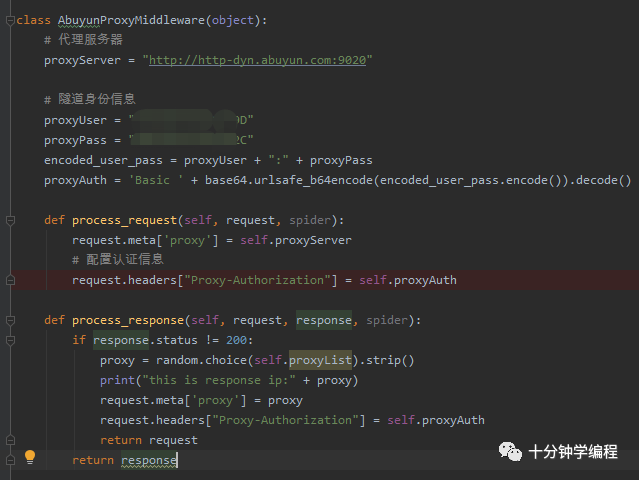Click the process_request method name
The image size is (639, 480).
(124, 220)
